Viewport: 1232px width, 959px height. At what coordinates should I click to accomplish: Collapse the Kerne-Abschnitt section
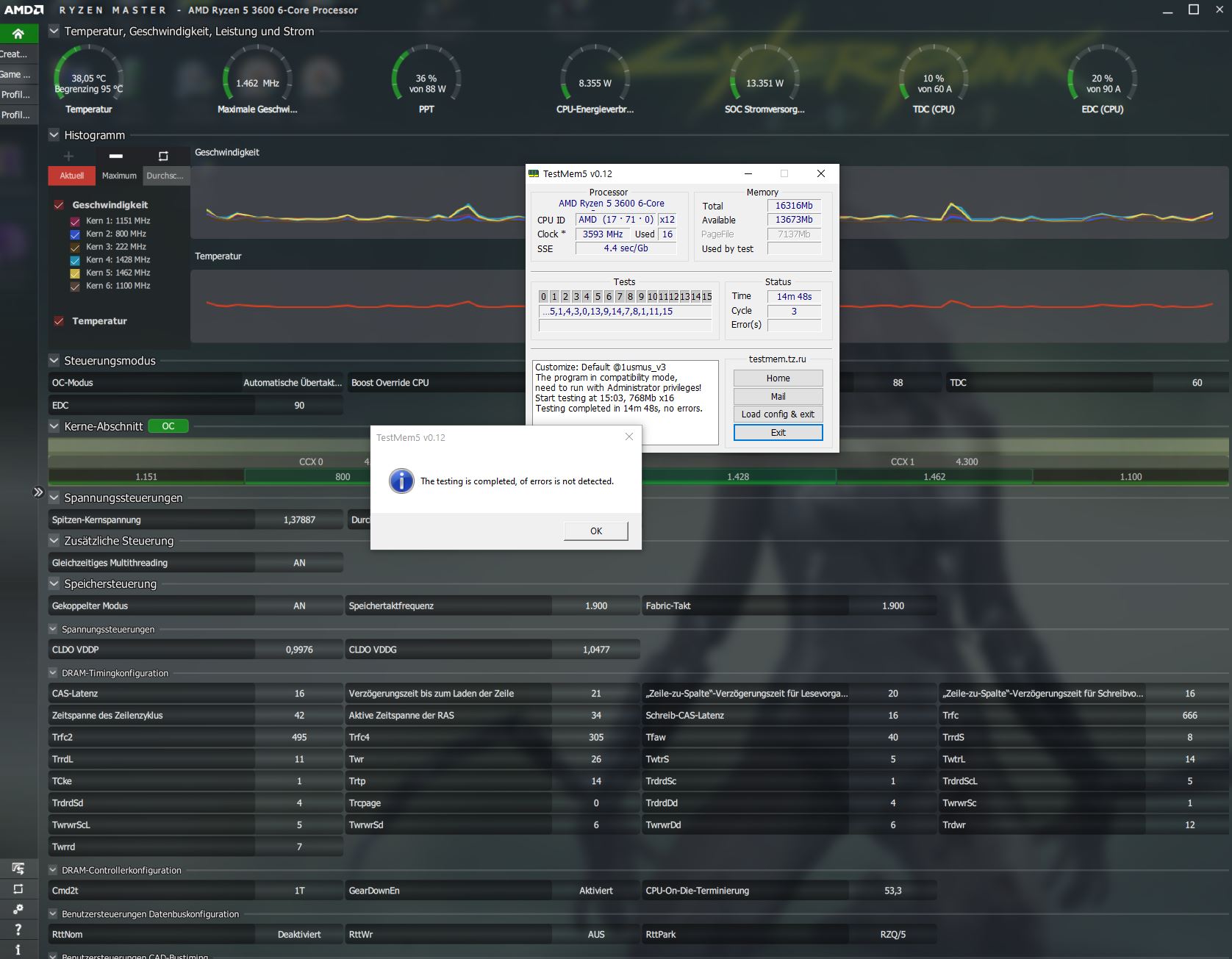(54, 426)
